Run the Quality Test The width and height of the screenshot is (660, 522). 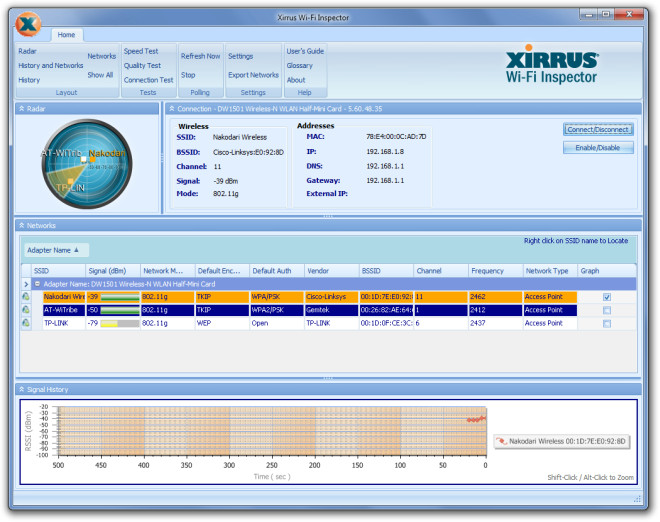[142, 65]
